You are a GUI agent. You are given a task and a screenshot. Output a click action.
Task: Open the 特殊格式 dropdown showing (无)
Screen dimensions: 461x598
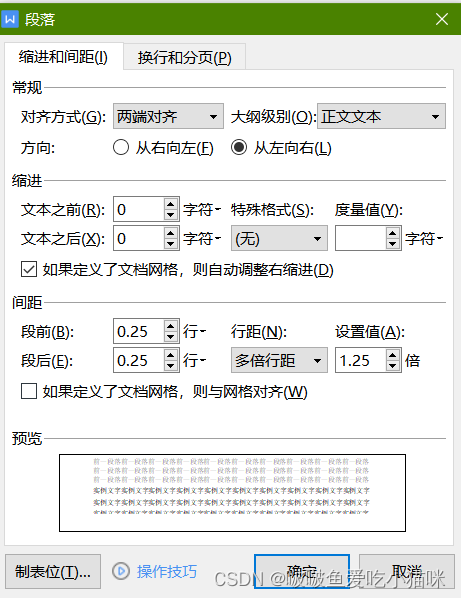click(279, 238)
